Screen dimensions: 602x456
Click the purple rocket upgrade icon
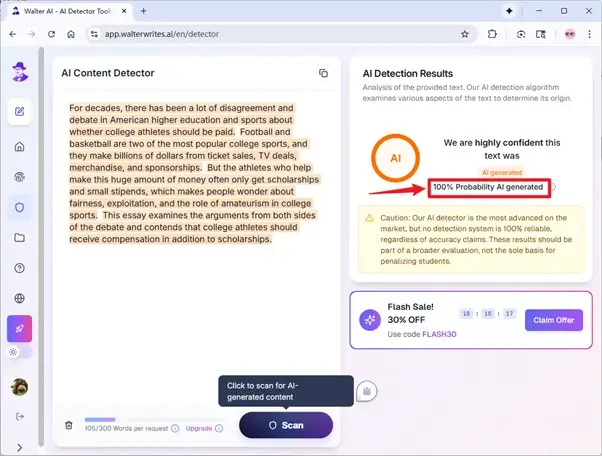20,328
